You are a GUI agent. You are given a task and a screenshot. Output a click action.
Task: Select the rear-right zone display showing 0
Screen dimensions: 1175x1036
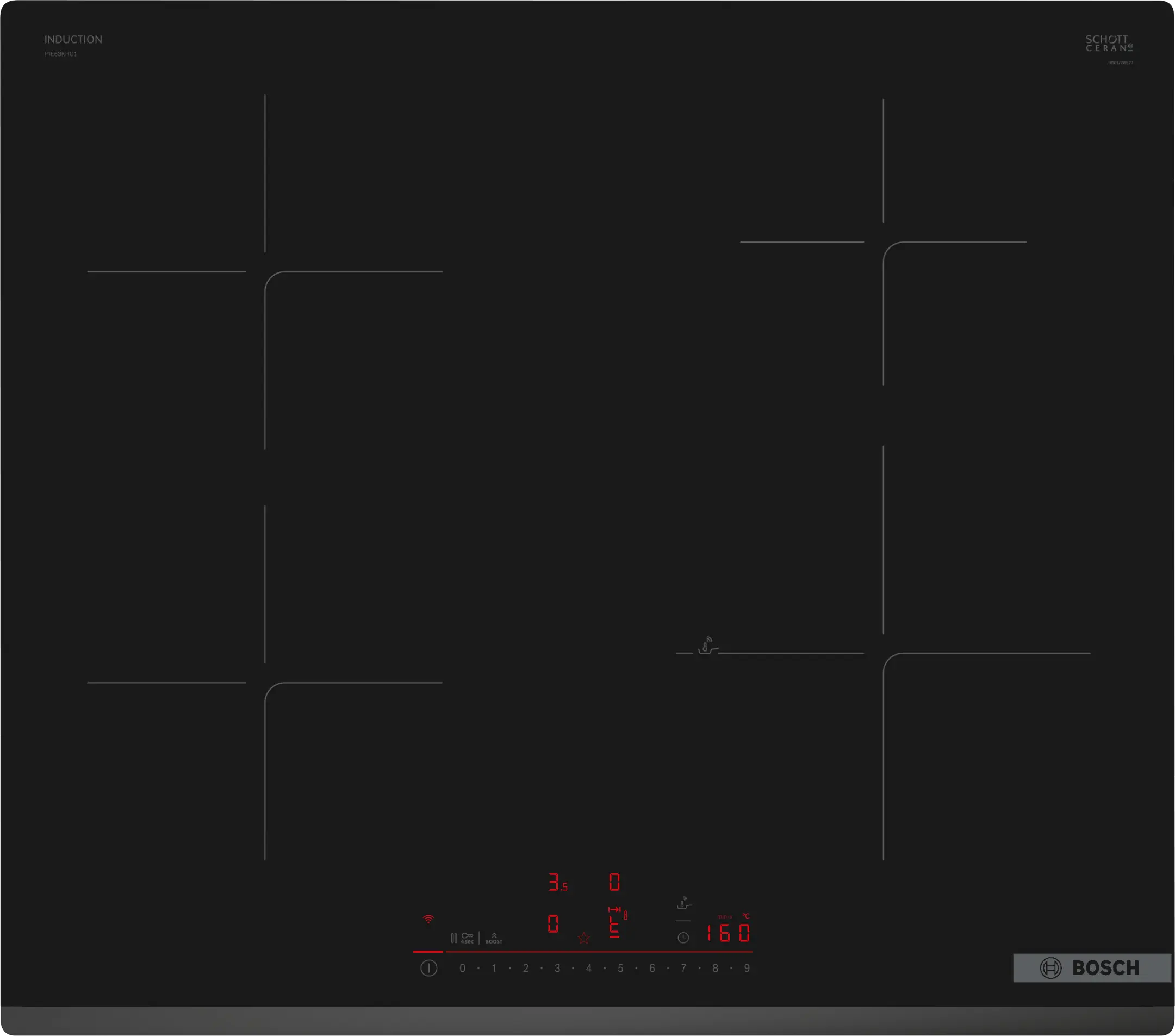click(x=614, y=882)
